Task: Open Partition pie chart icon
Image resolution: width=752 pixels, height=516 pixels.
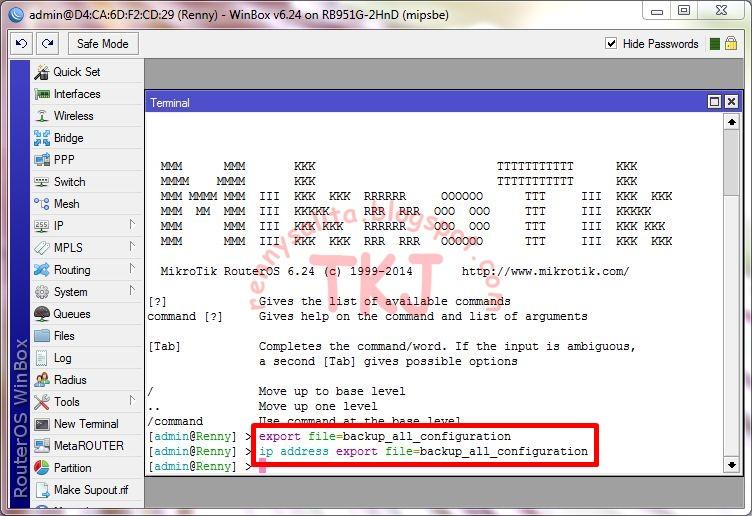Action: [42, 468]
